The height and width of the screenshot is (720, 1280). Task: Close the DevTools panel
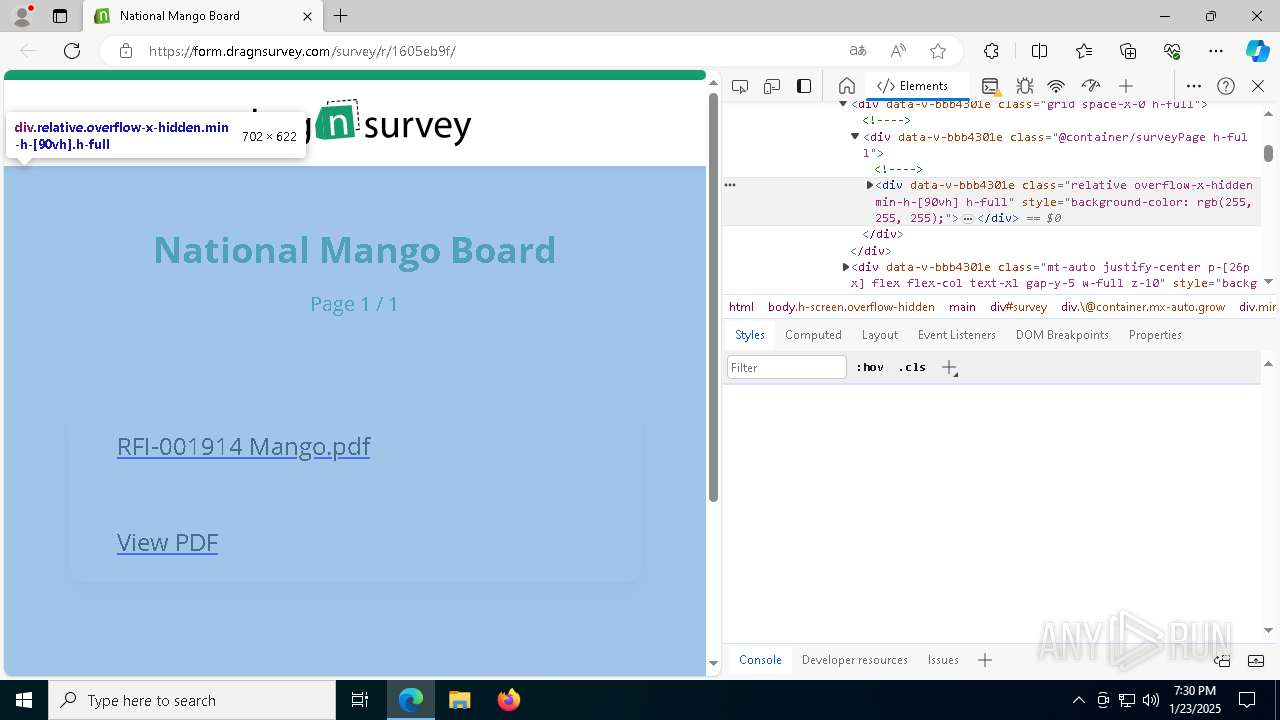coord(1258,86)
